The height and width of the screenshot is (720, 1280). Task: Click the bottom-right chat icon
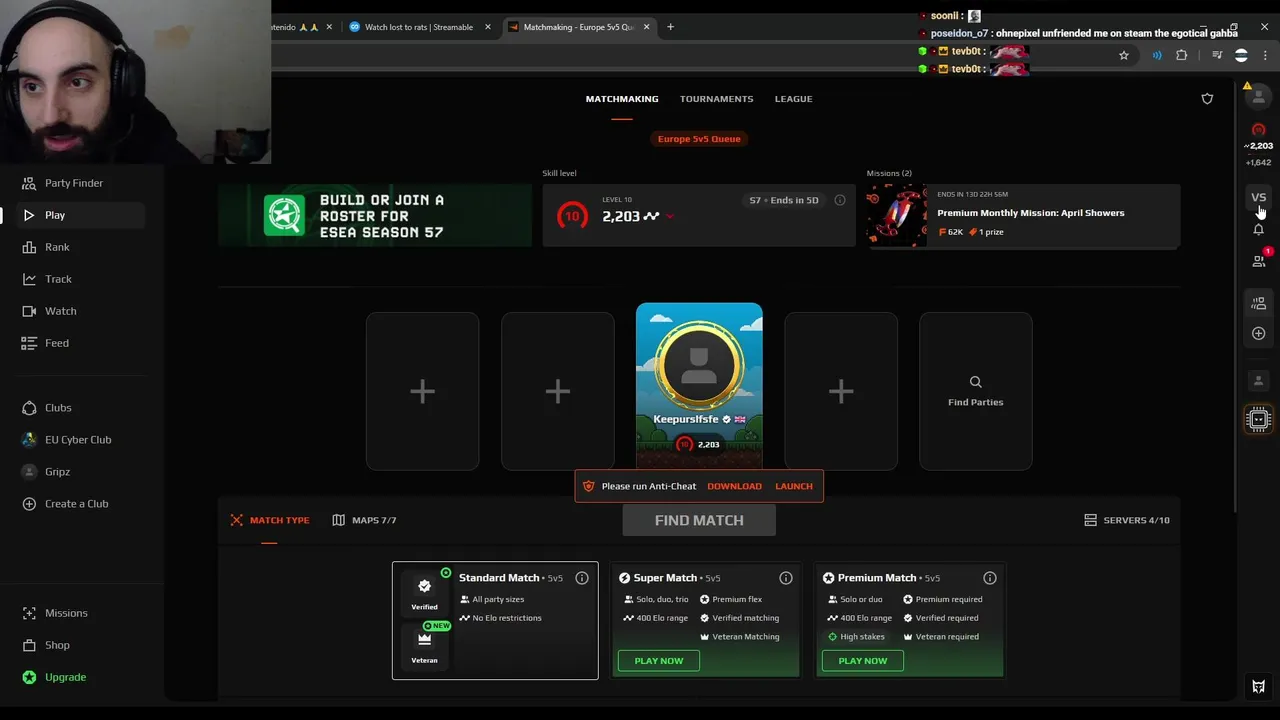tap(1259, 687)
